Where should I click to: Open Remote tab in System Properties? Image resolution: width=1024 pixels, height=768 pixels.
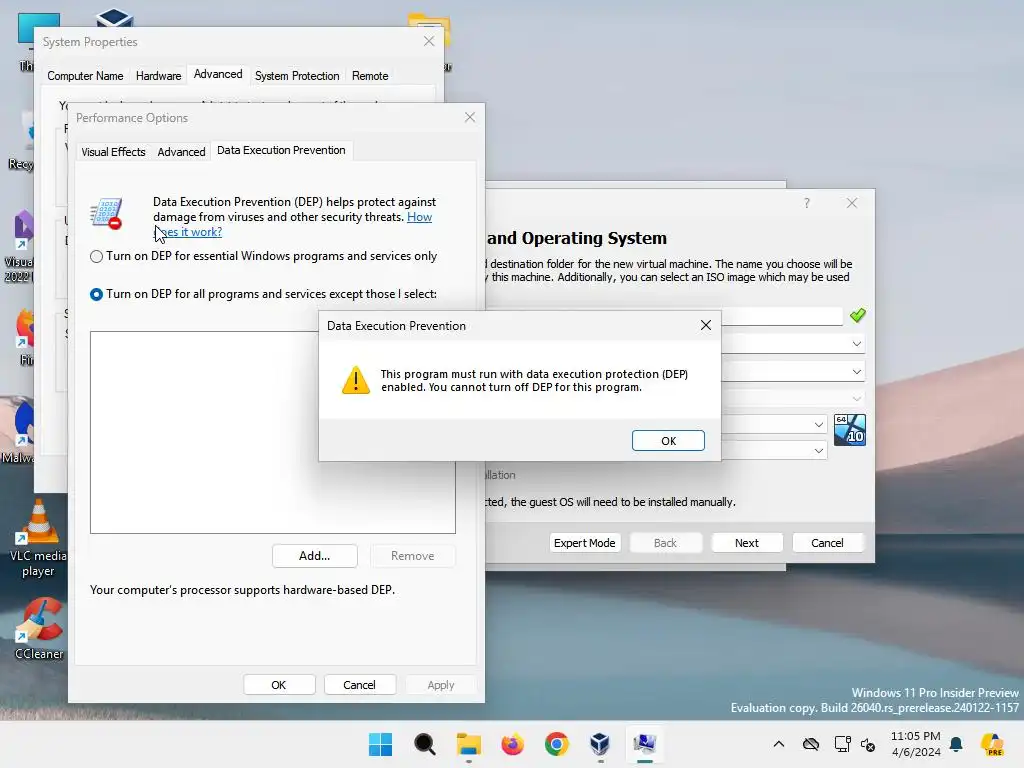pyautogui.click(x=370, y=76)
